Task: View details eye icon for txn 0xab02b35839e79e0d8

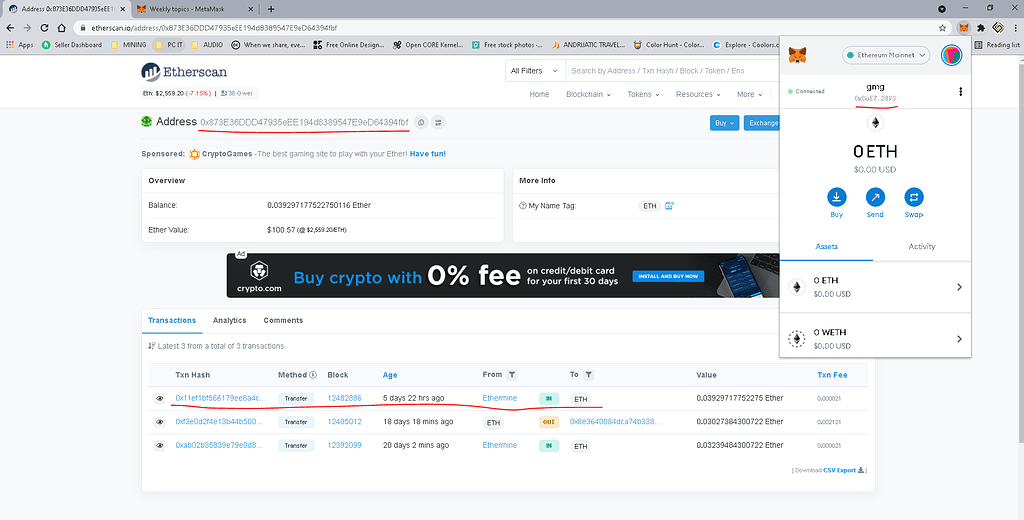Action: pos(159,446)
